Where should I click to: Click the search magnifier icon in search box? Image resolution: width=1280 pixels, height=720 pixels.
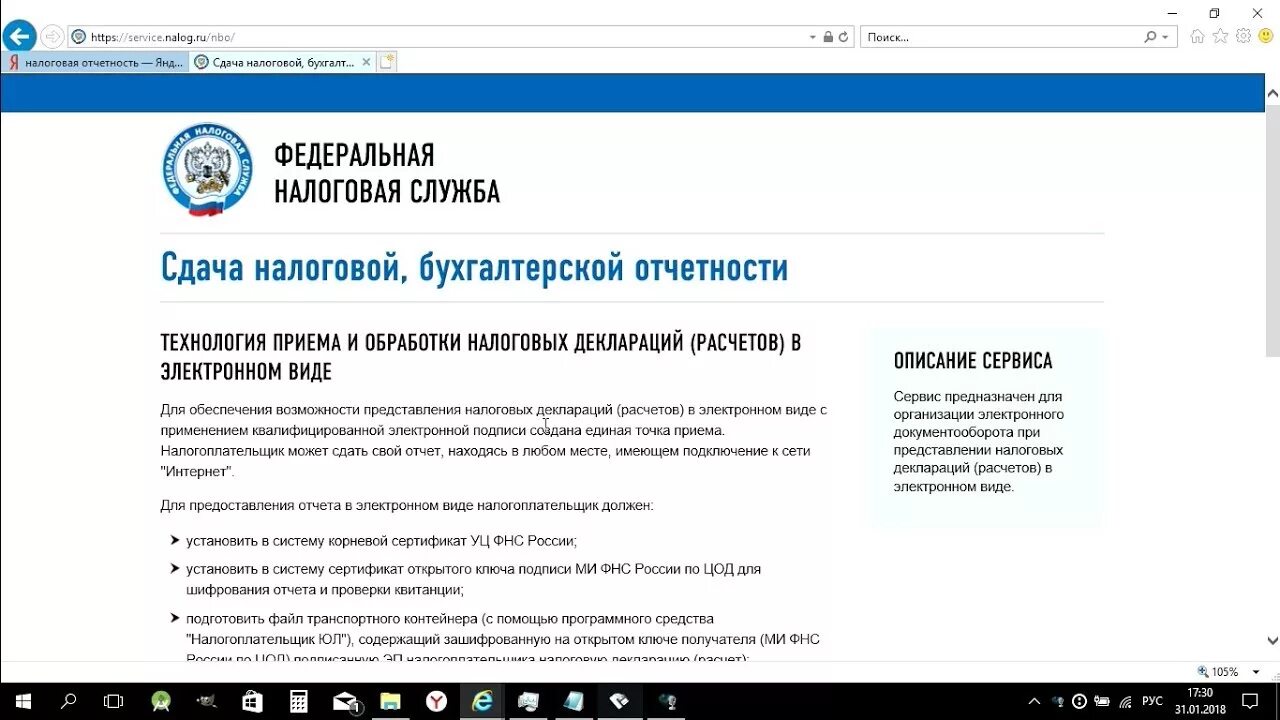(x=1151, y=37)
